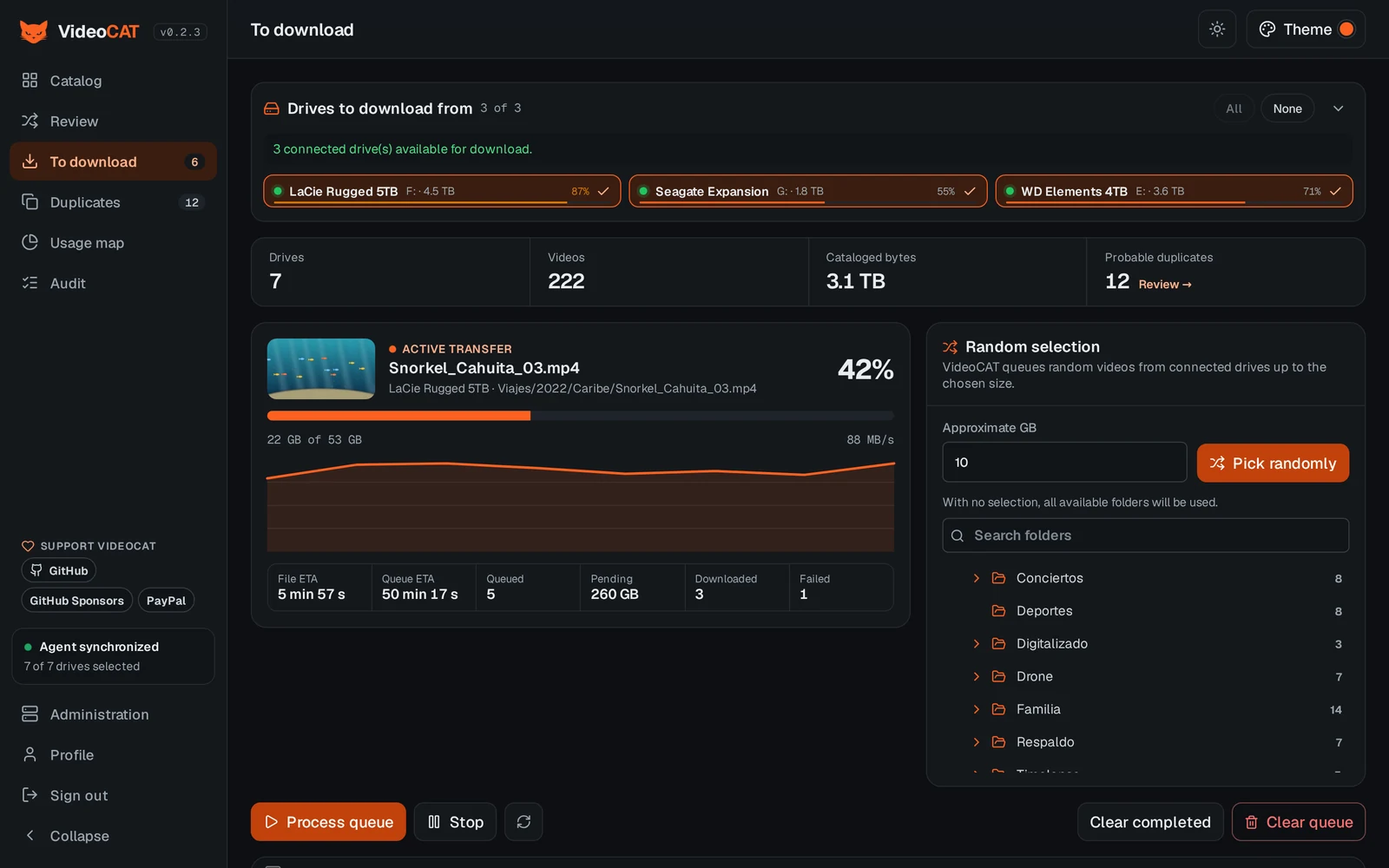Screen dimensions: 1389x868
Task: Click the refresh queue icon button
Action: coord(523,822)
